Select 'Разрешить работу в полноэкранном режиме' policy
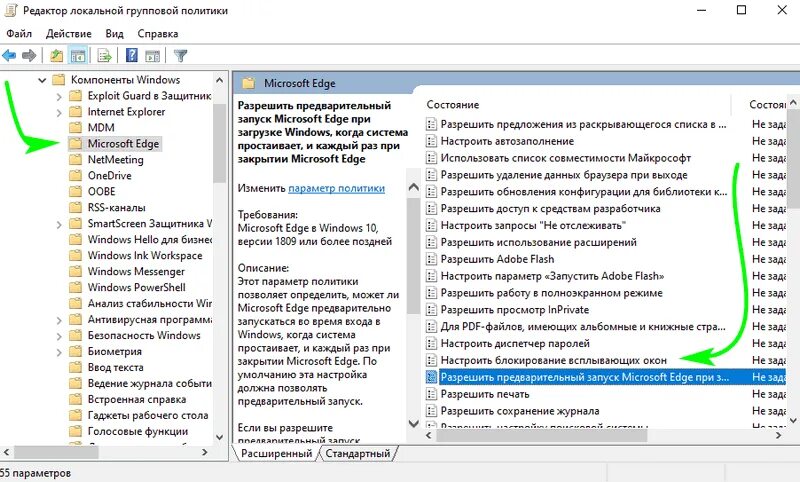The width and height of the screenshot is (800, 482). pyautogui.click(x=552, y=293)
